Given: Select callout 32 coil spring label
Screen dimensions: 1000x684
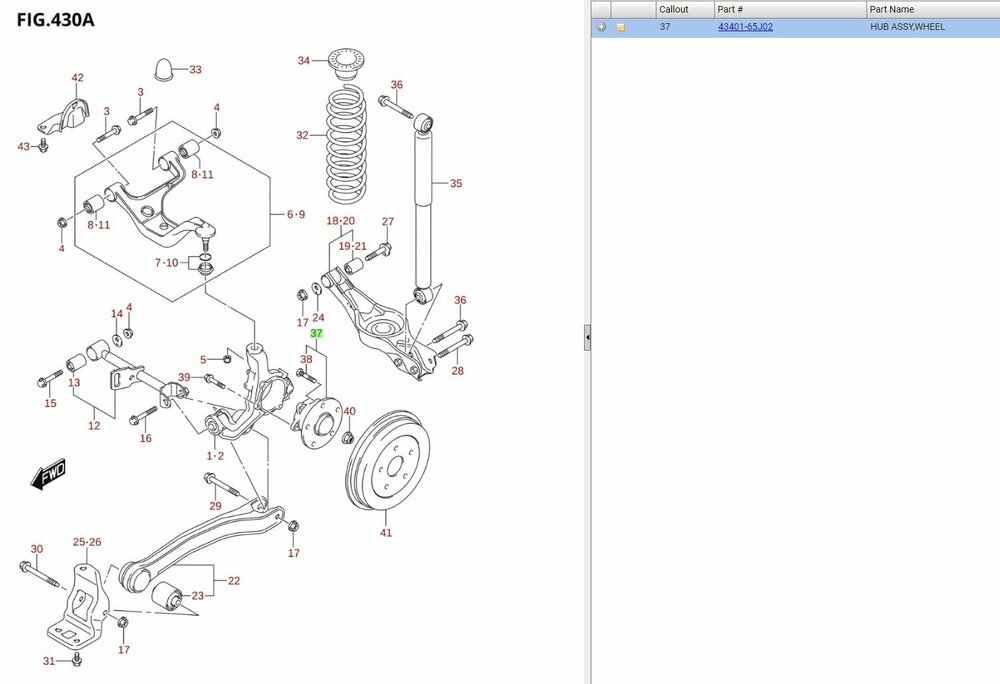Looking at the screenshot, I should click(x=302, y=135).
